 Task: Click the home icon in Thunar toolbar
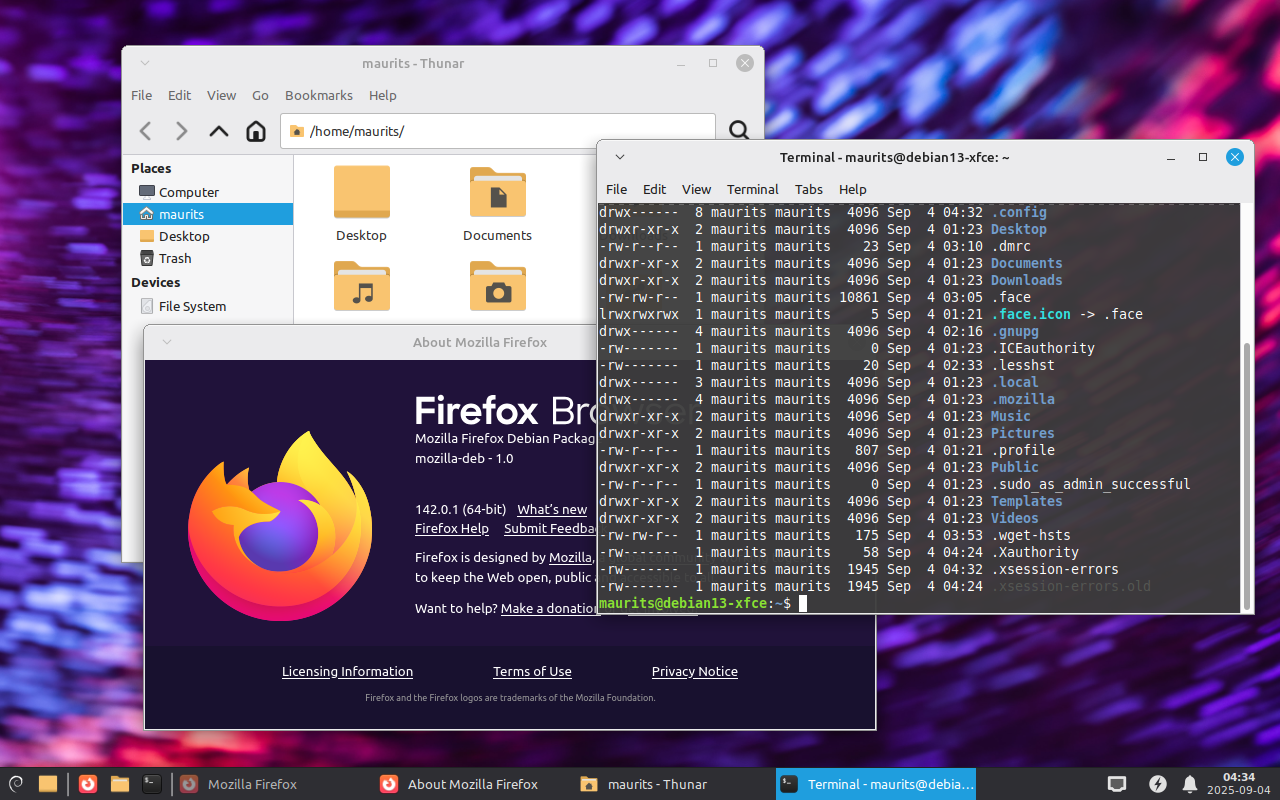256,131
